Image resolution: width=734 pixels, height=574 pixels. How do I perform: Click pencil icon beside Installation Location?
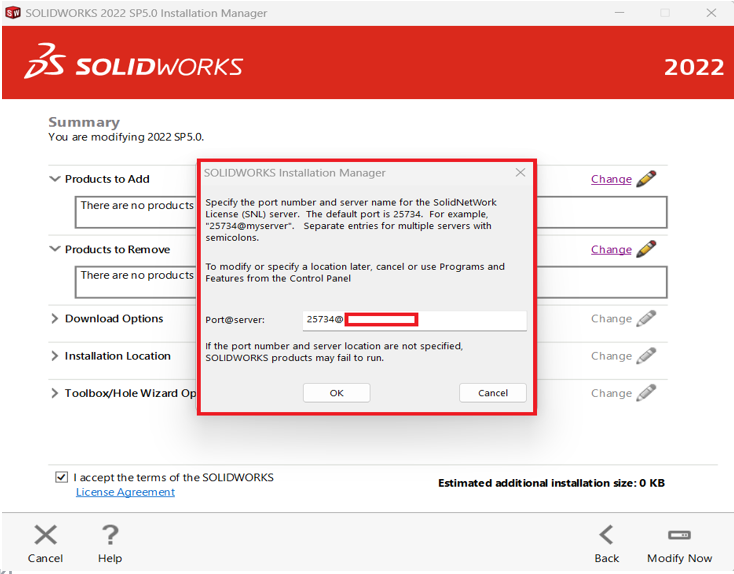pos(646,356)
